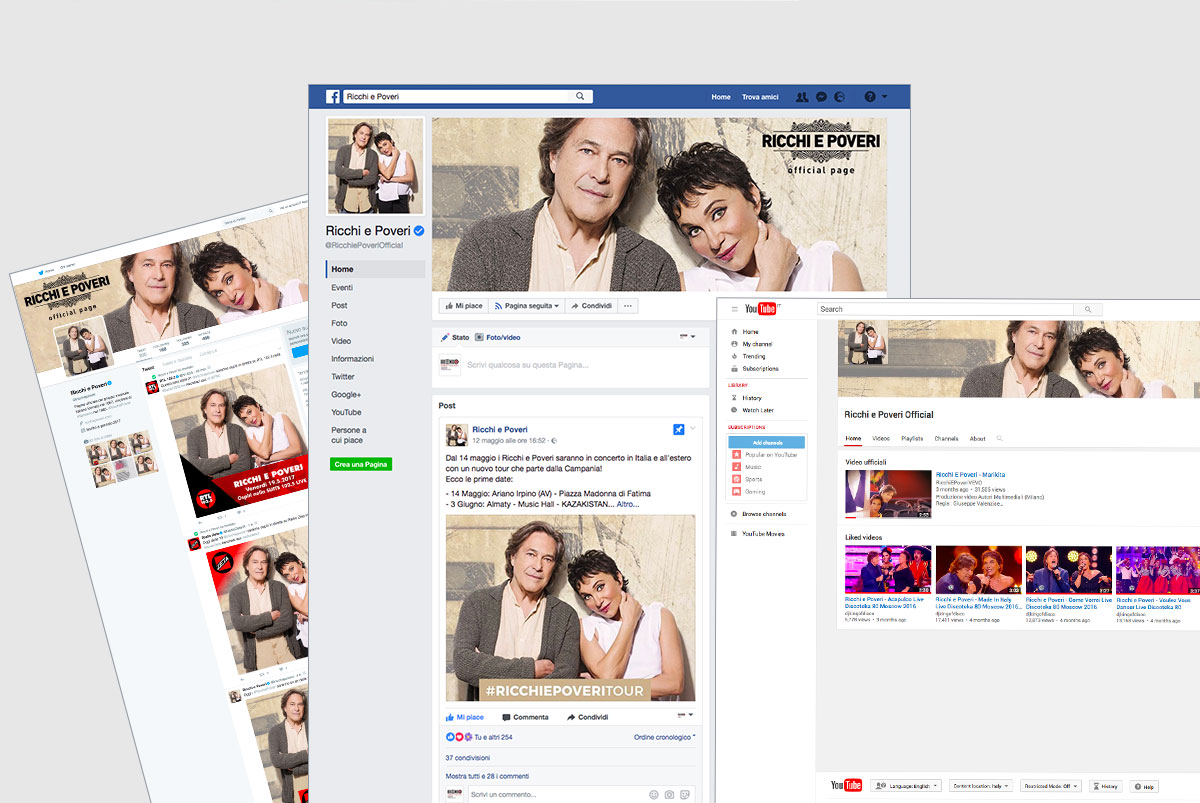The width and height of the screenshot is (1200, 803).
Task: Click the emoji icon in comment box
Action: tap(654, 794)
